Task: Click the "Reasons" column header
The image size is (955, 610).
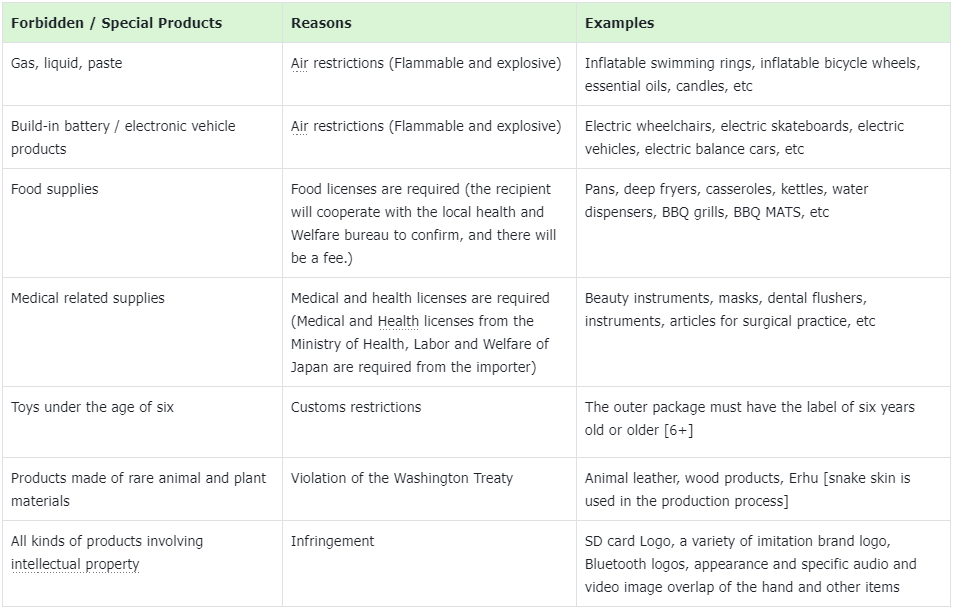Action: (321, 23)
